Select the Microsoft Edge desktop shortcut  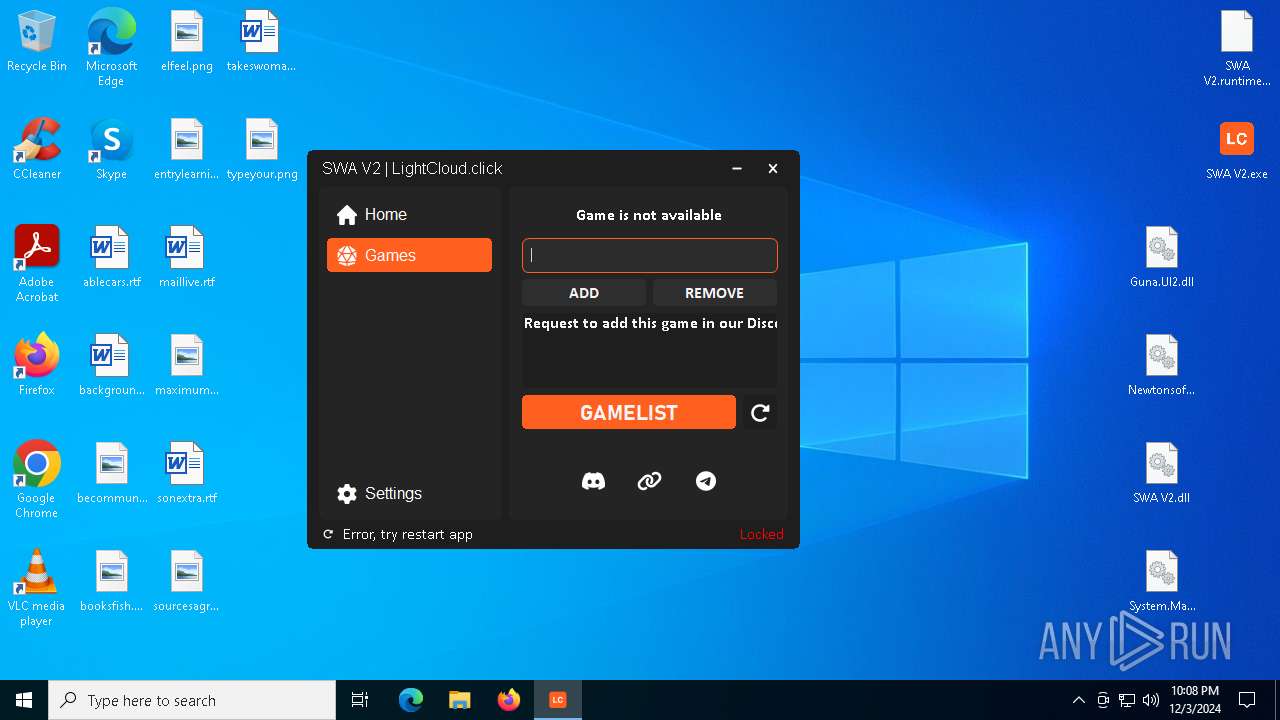(111, 47)
